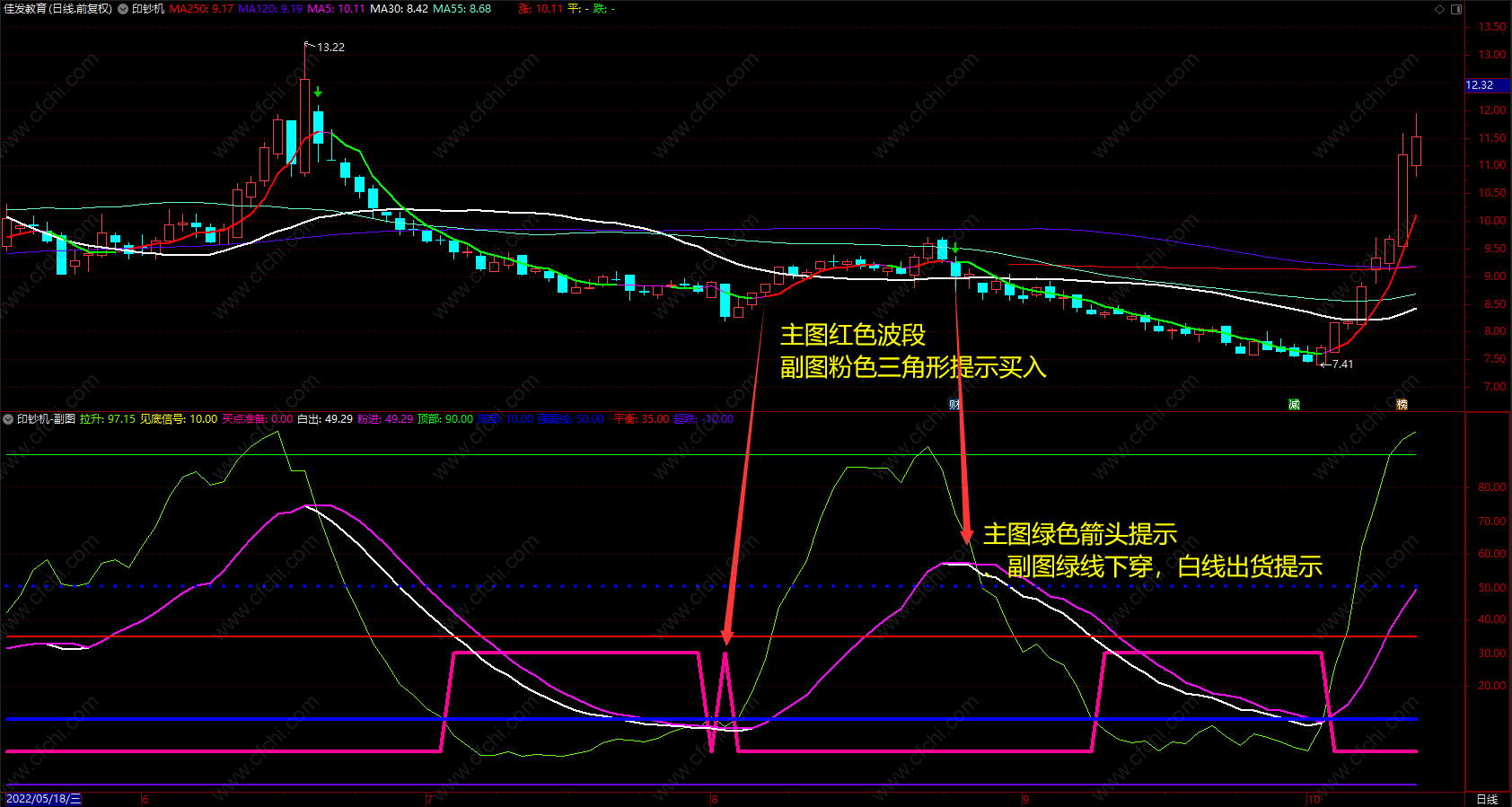Click the month 9 marker on time axis
This screenshot has height=807, width=1512.
point(1025,799)
